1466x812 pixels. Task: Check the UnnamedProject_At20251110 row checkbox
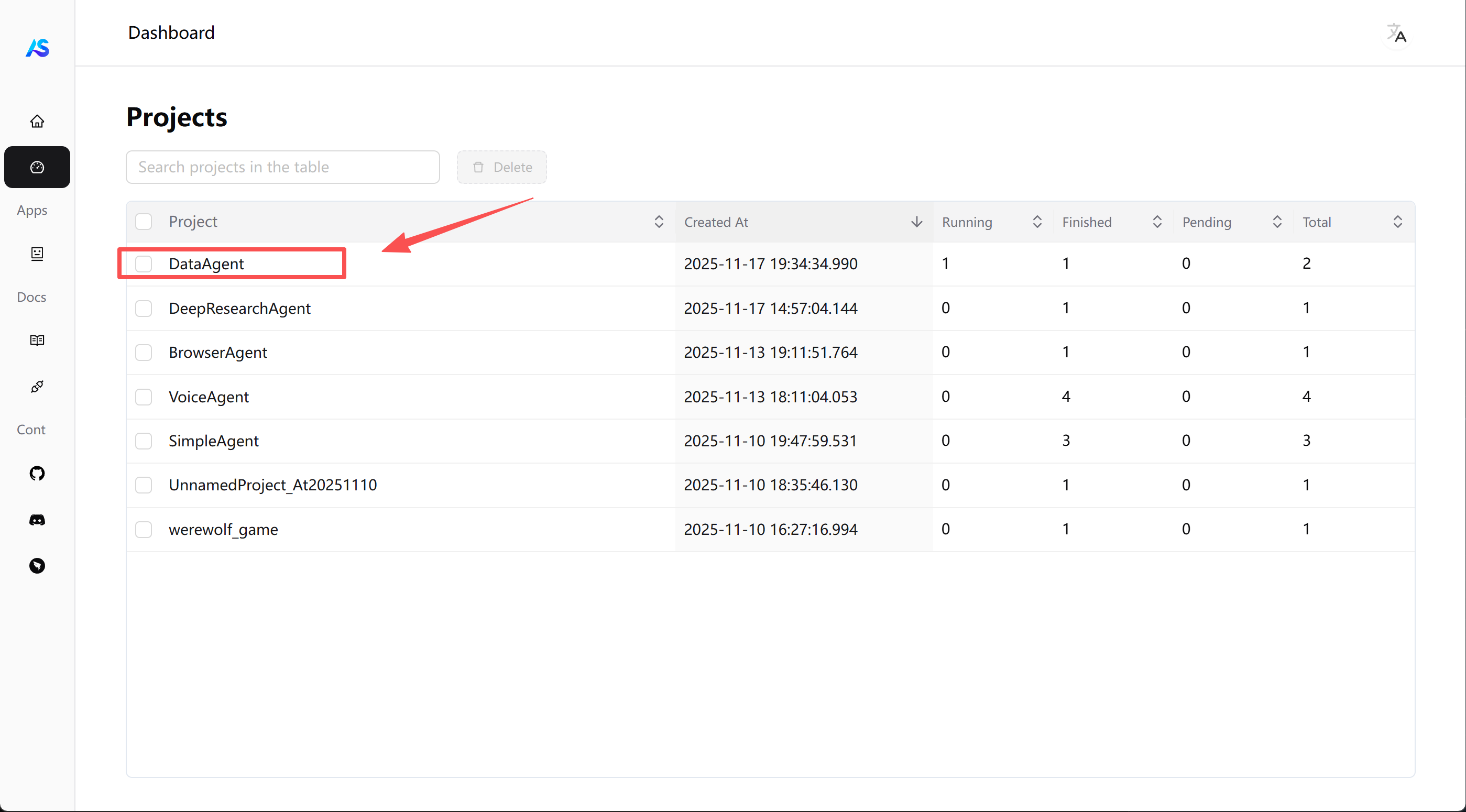pyautogui.click(x=144, y=486)
